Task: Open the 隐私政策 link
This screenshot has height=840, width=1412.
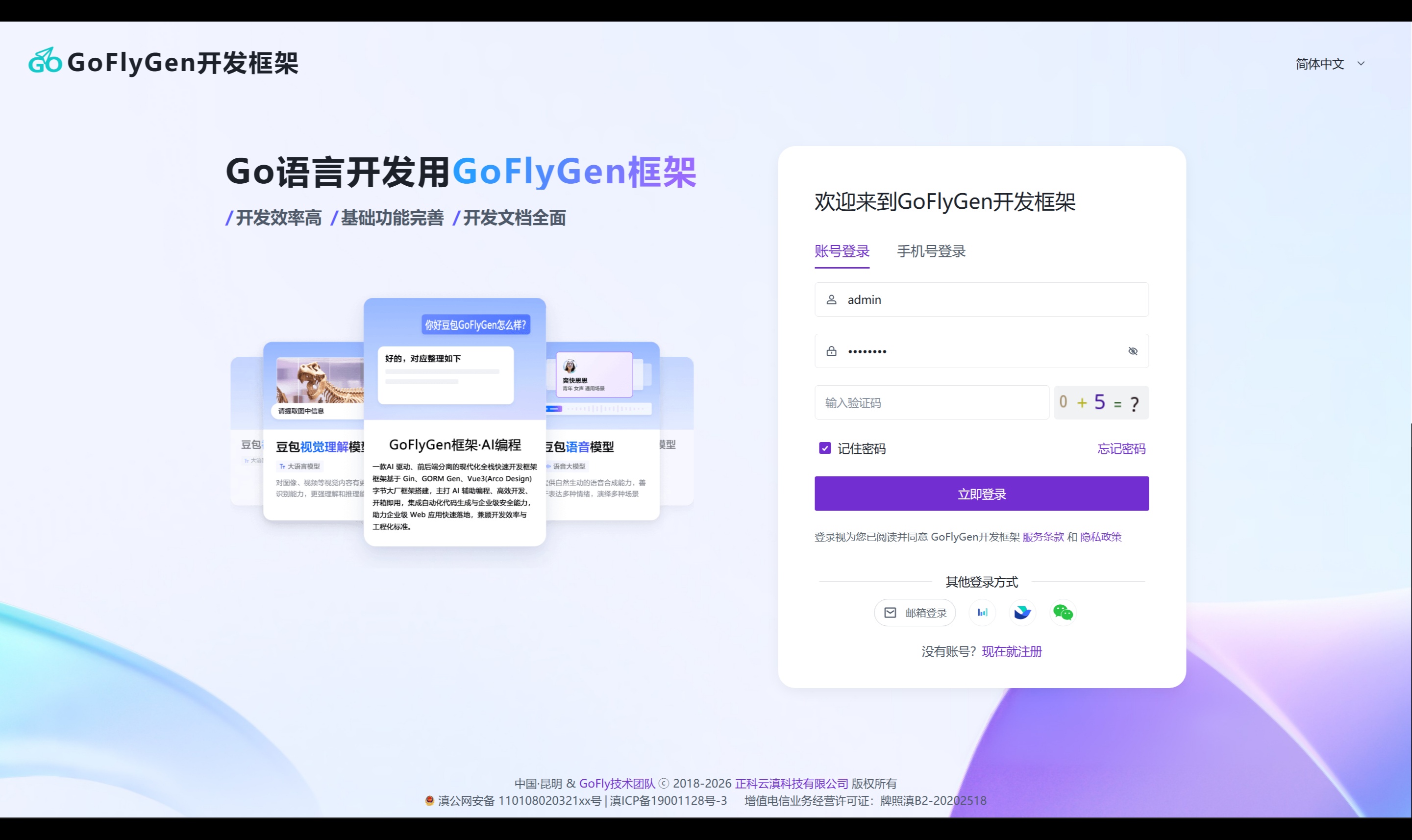Action: click(x=1101, y=537)
